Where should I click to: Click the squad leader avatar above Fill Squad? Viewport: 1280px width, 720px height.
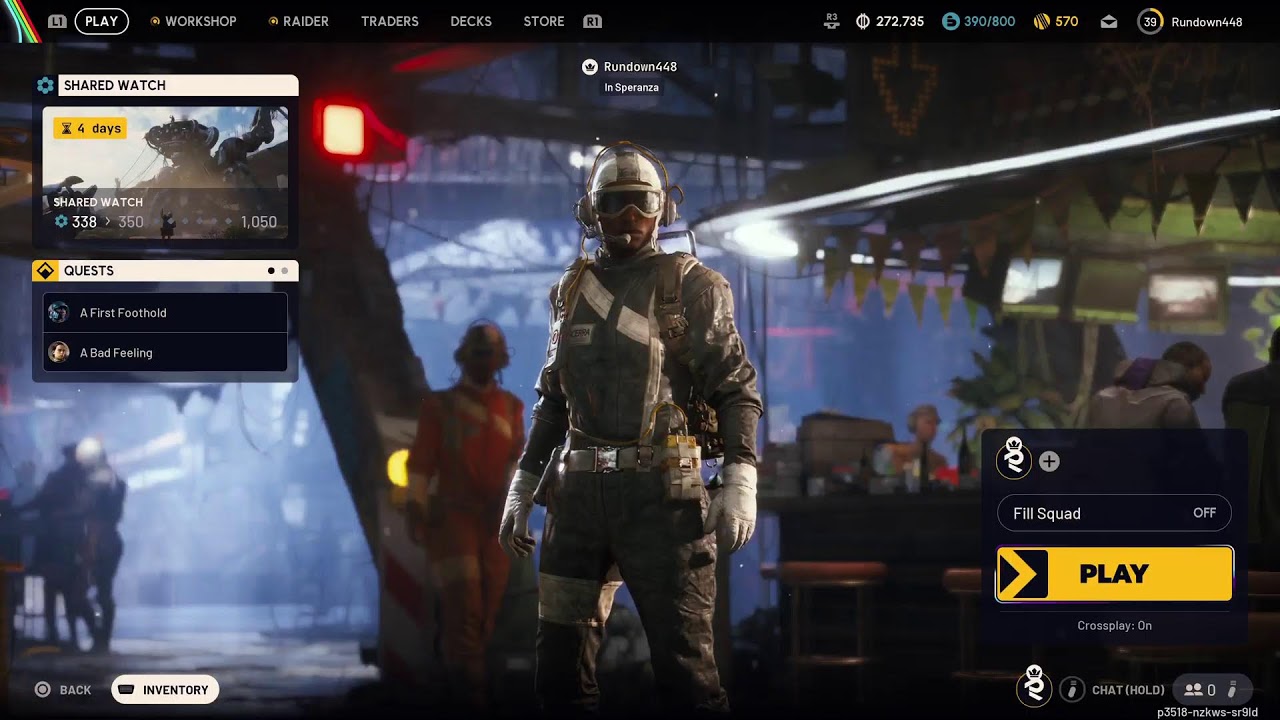[1014, 458]
